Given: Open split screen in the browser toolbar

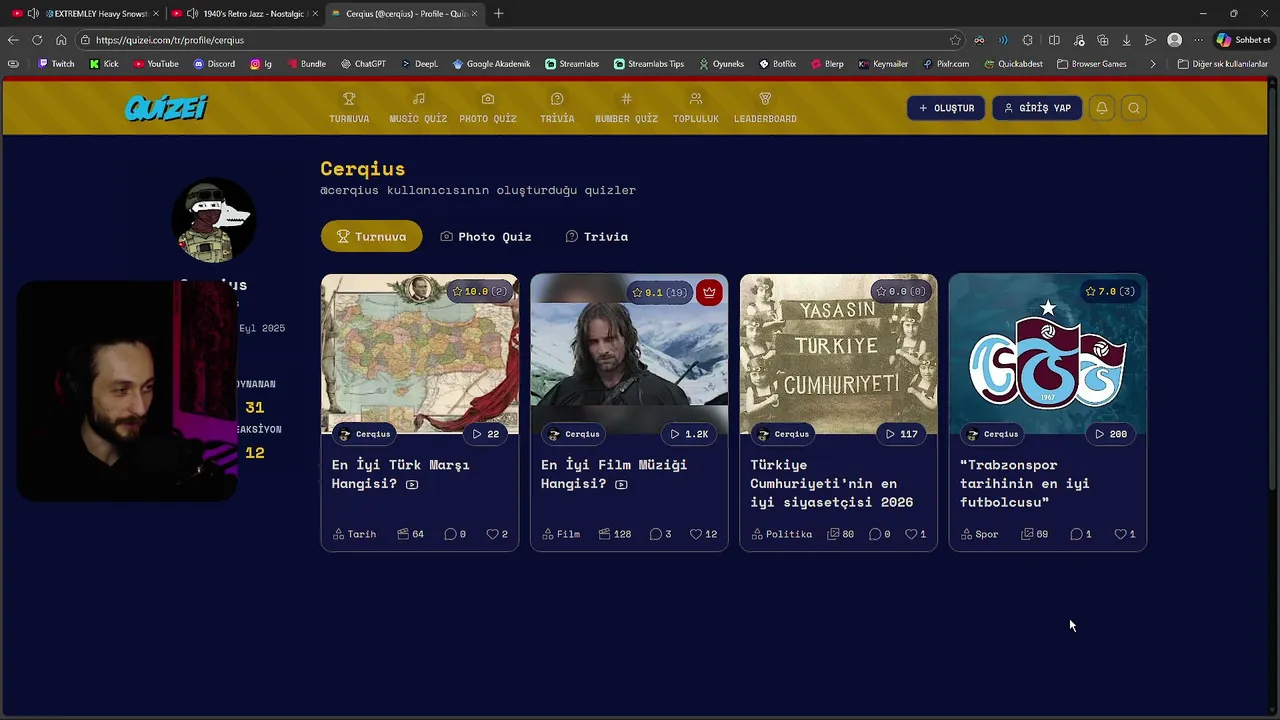Looking at the screenshot, I should [x=1054, y=40].
